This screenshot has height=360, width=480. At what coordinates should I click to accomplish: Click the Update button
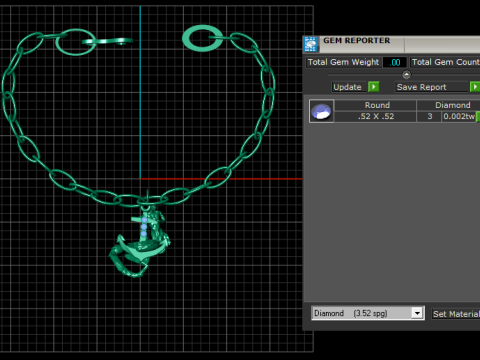(x=348, y=87)
